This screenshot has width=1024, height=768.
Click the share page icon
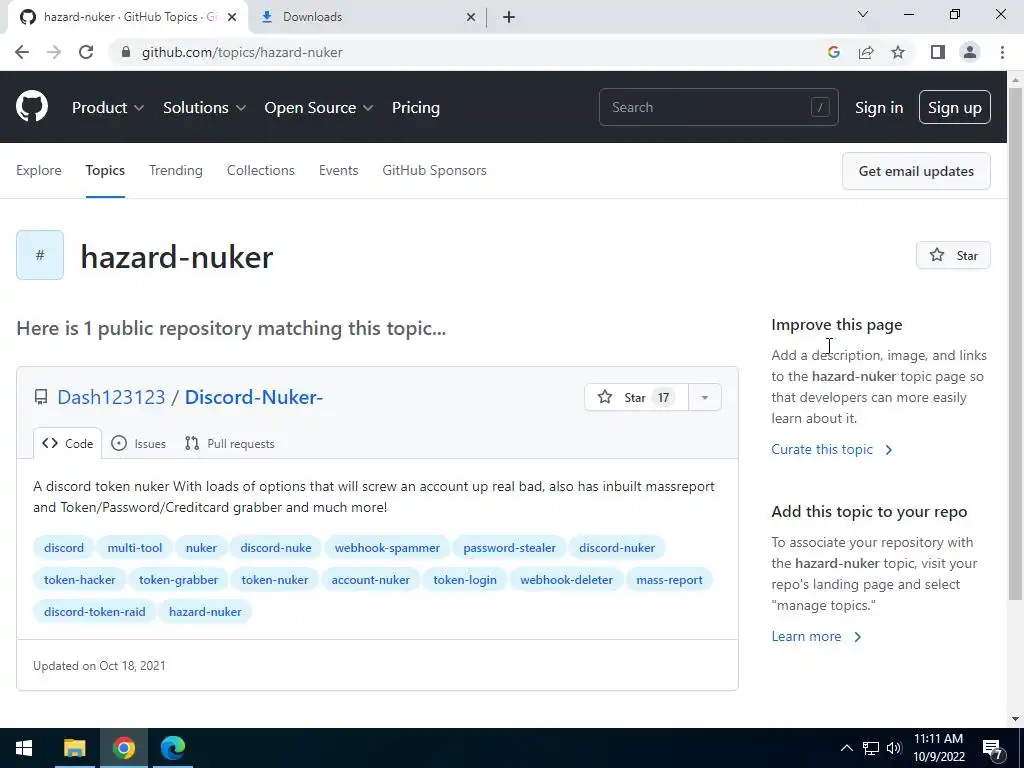(x=866, y=52)
